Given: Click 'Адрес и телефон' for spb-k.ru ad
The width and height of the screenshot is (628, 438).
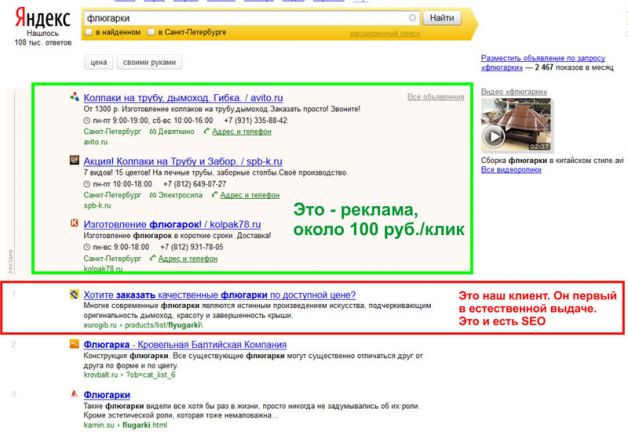Looking at the screenshot, I should pyautogui.click(x=250, y=195).
